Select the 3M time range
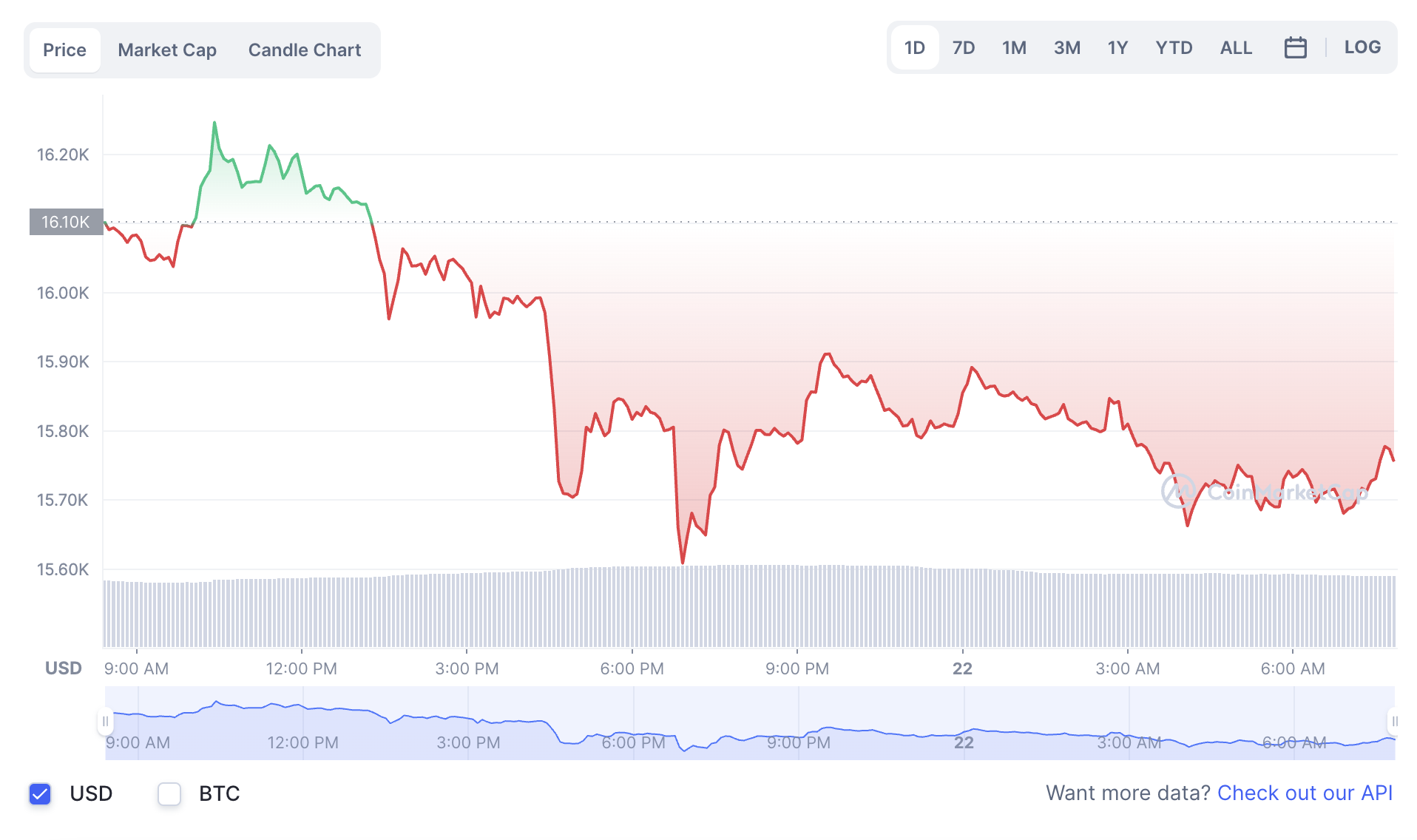This screenshot has width=1417, height=840. (x=1067, y=47)
